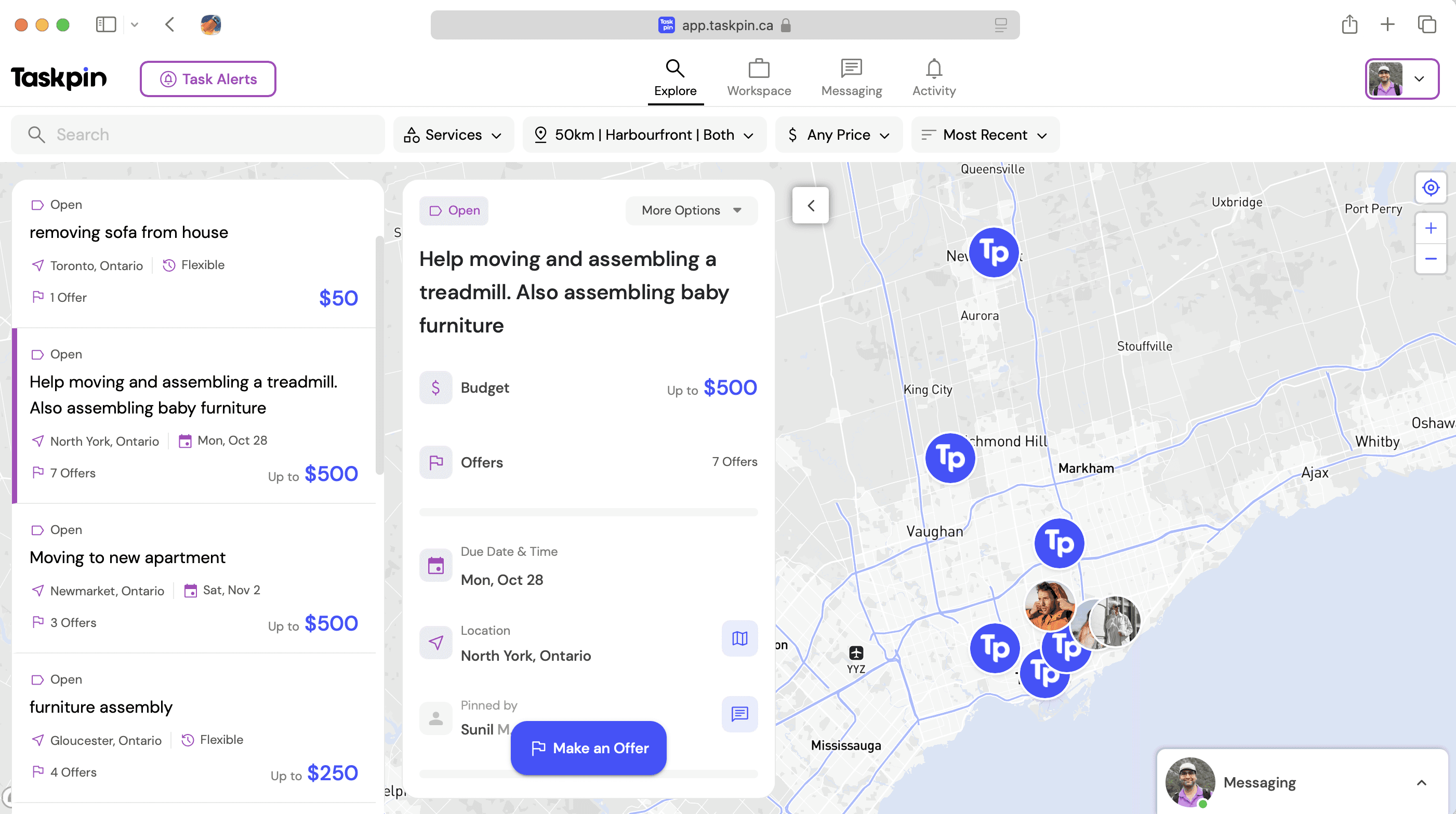Zoom in the map with plus icon
1456x814 pixels.
(x=1430, y=228)
